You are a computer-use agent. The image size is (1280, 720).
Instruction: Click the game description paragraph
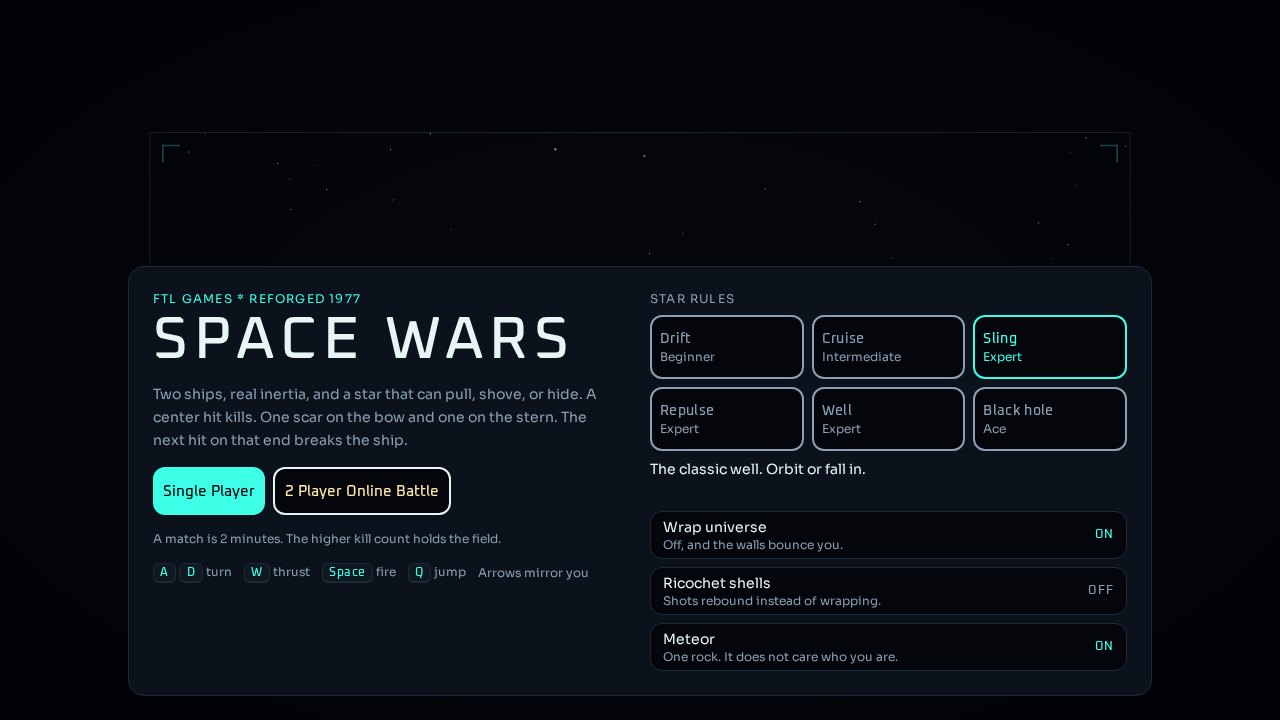pos(375,417)
